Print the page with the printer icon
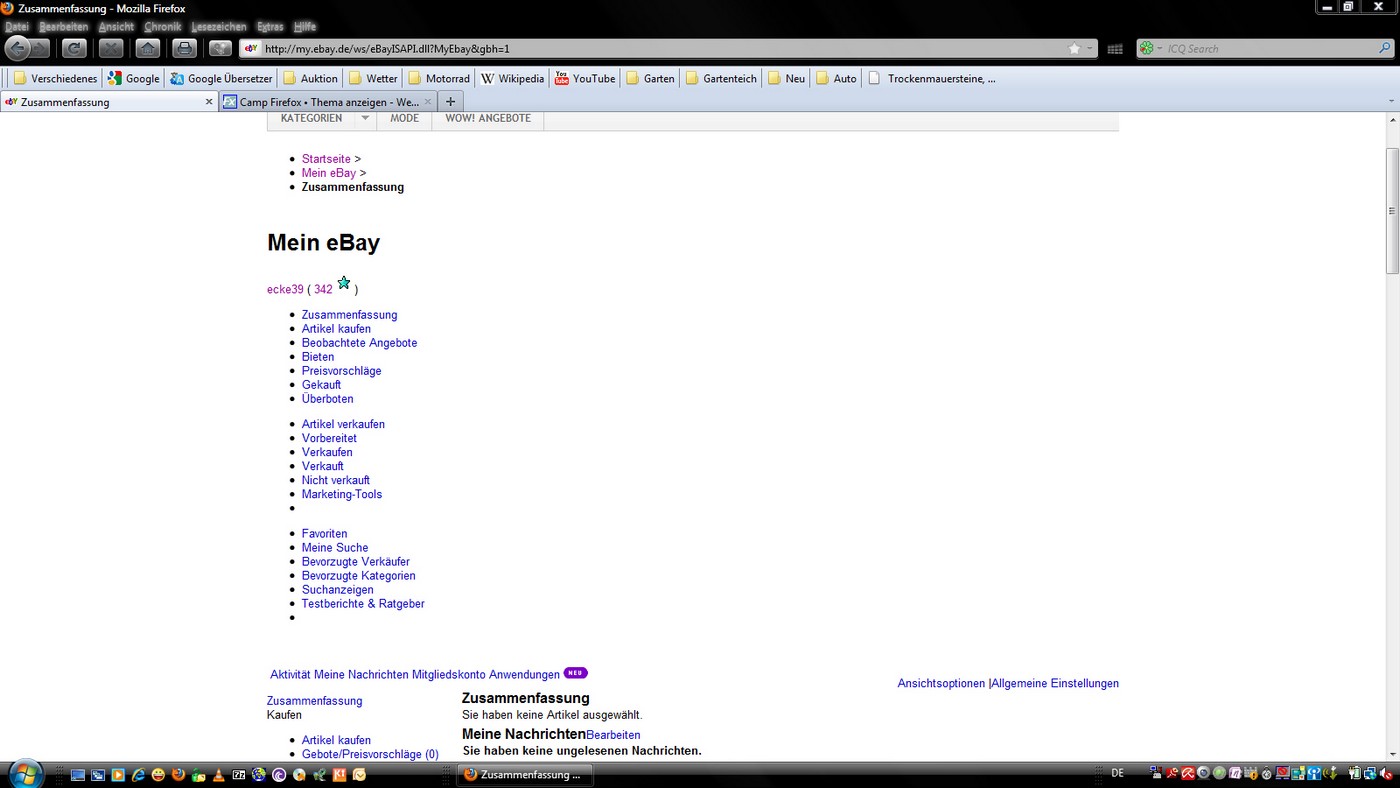The height and width of the screenshot is (788, 1400). point(185,48)
